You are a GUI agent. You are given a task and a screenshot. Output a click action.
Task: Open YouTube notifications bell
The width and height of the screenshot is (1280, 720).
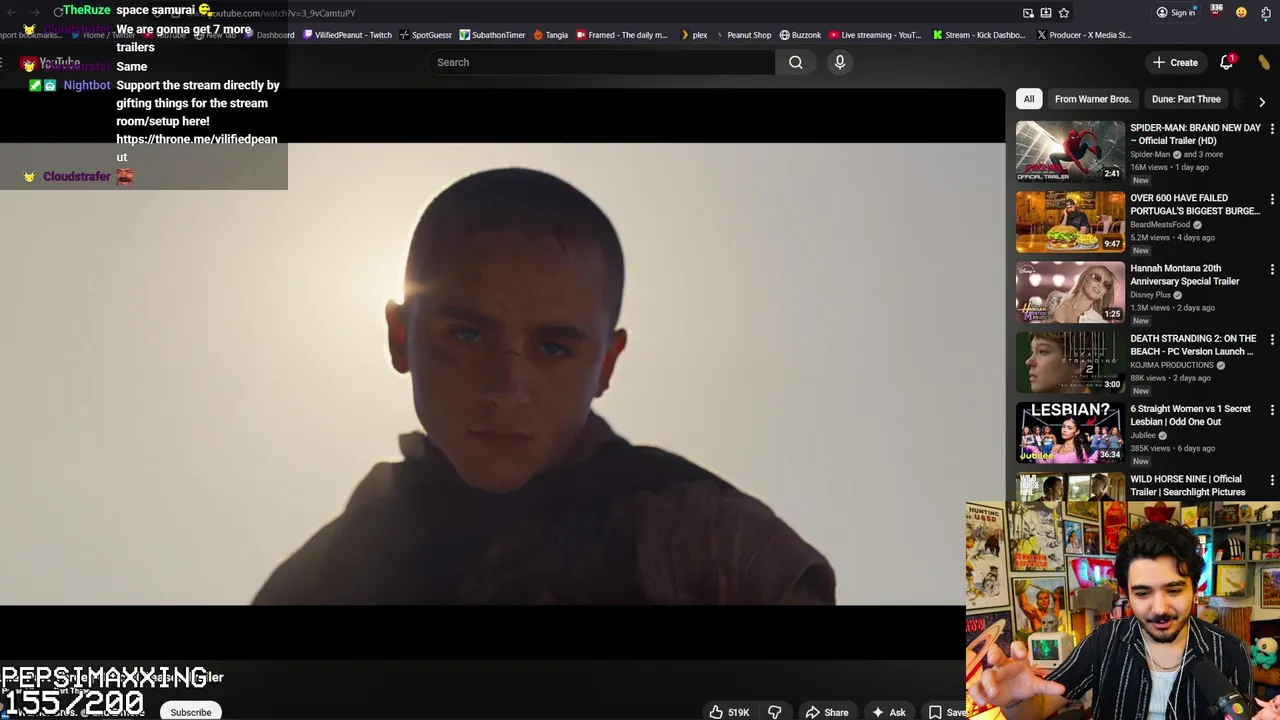(1227, 62)
